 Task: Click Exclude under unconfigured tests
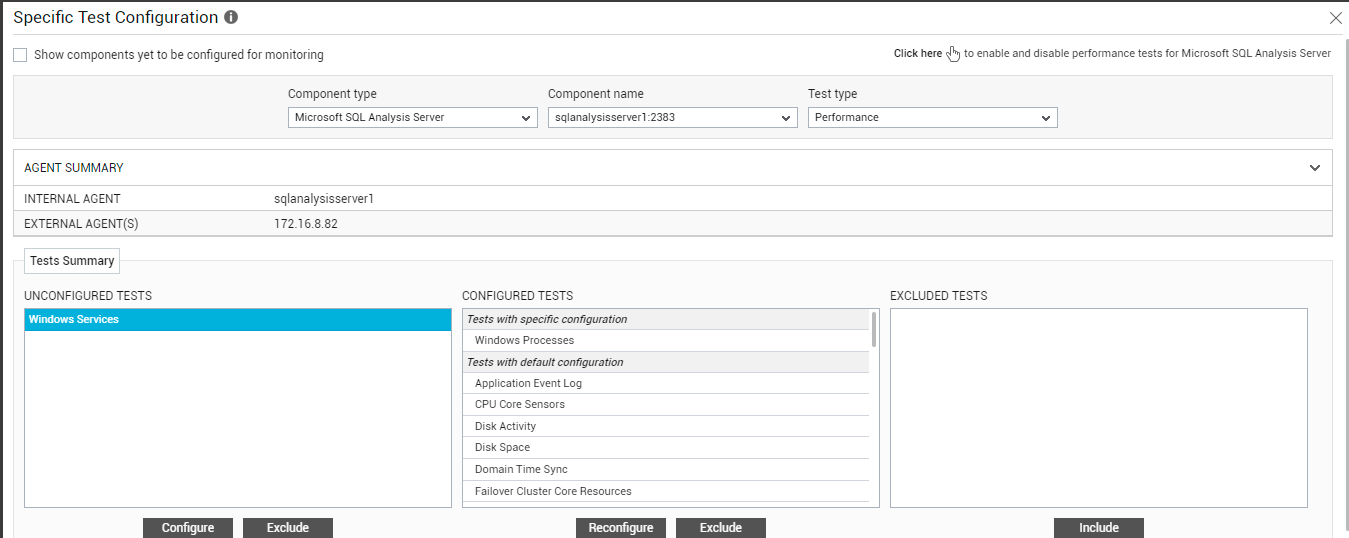click(288, 528)
